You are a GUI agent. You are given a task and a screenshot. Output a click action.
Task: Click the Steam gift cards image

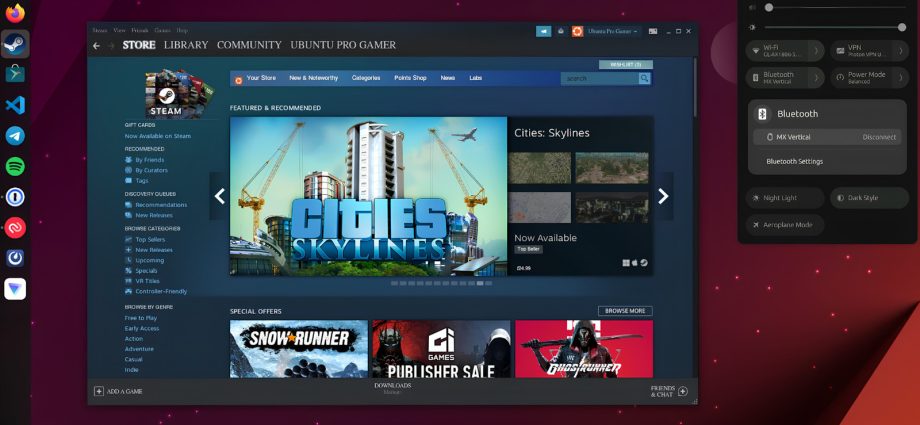pyautogui.click(x=180, y=94)
